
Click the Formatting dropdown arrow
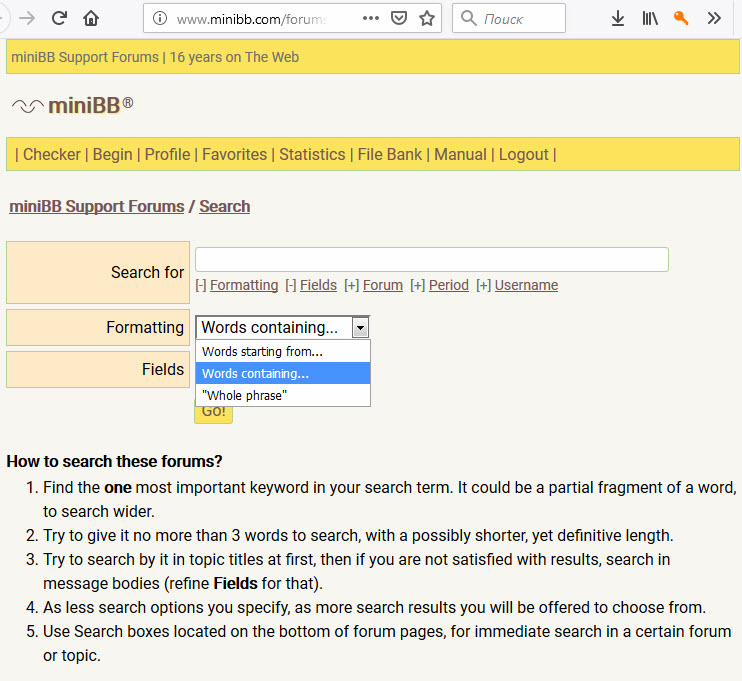point(360,327)
